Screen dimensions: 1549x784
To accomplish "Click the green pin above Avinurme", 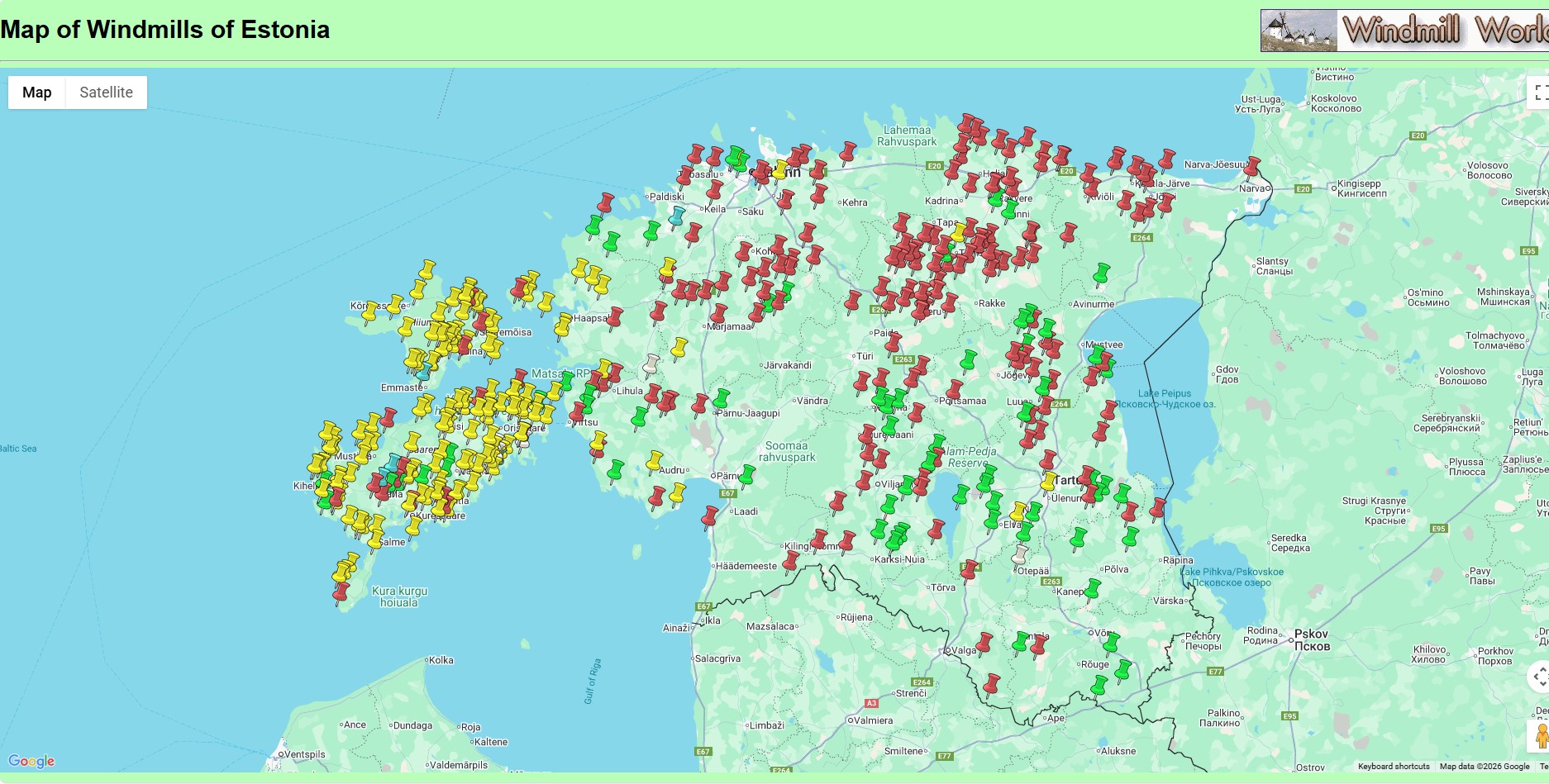I will (1100, 275).
